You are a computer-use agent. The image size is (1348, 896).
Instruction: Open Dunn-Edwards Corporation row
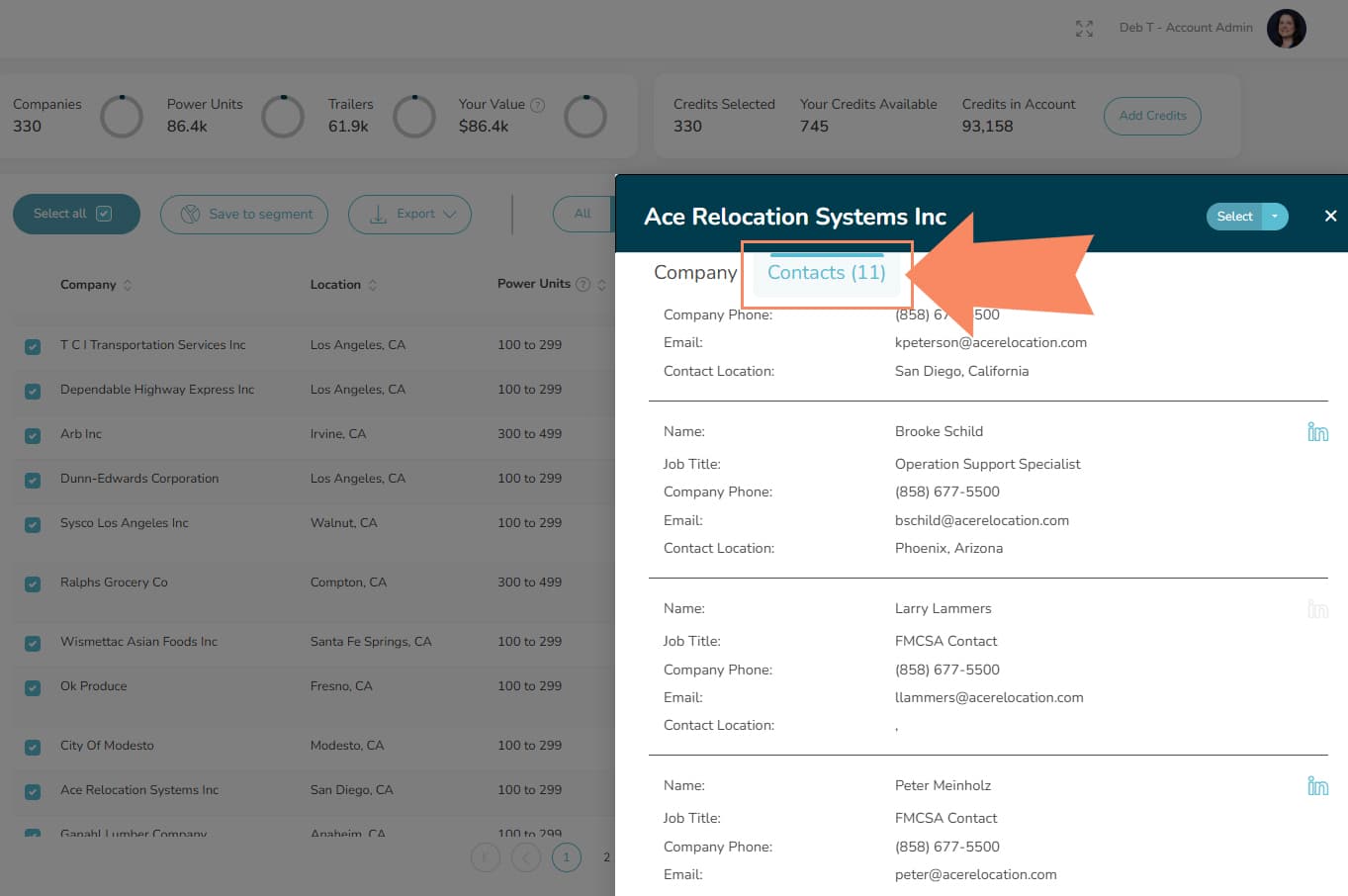coord(139,479)
